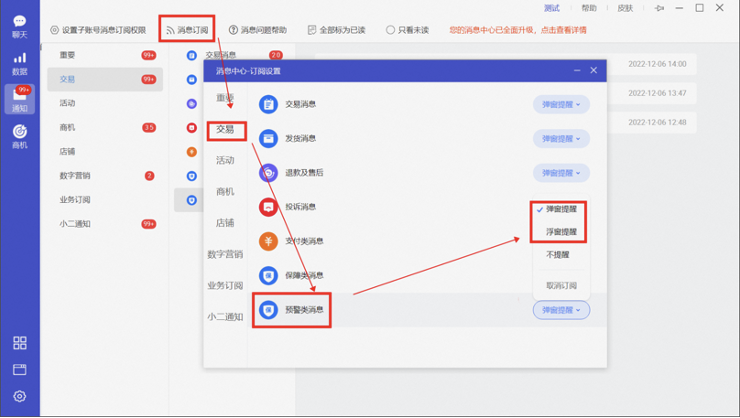Open the window panel icon in sidebar
Image resolution: width=740 pixels, height=418 pixels.
[20, 369]
